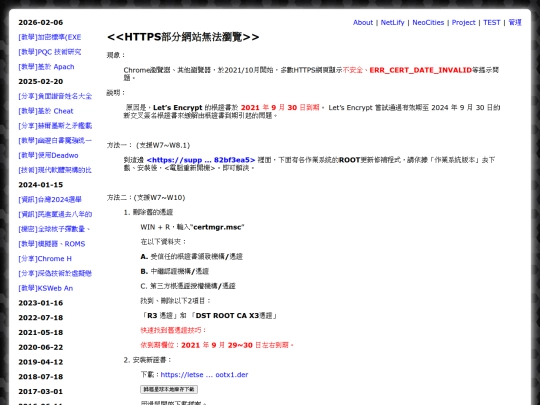
Task: Click list item A. in certificate folders
Action: [192, 257]
